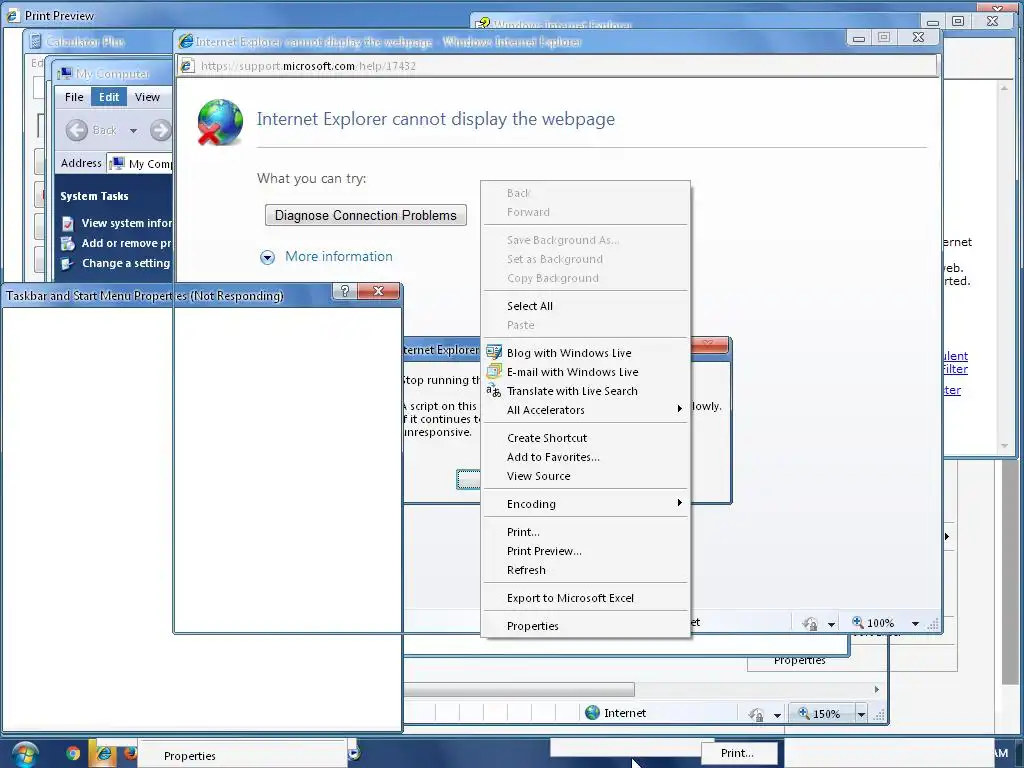Screen dimensions: 1024x768
Task: Launch Firefox from the taskbar
Action: pos(130,754)
